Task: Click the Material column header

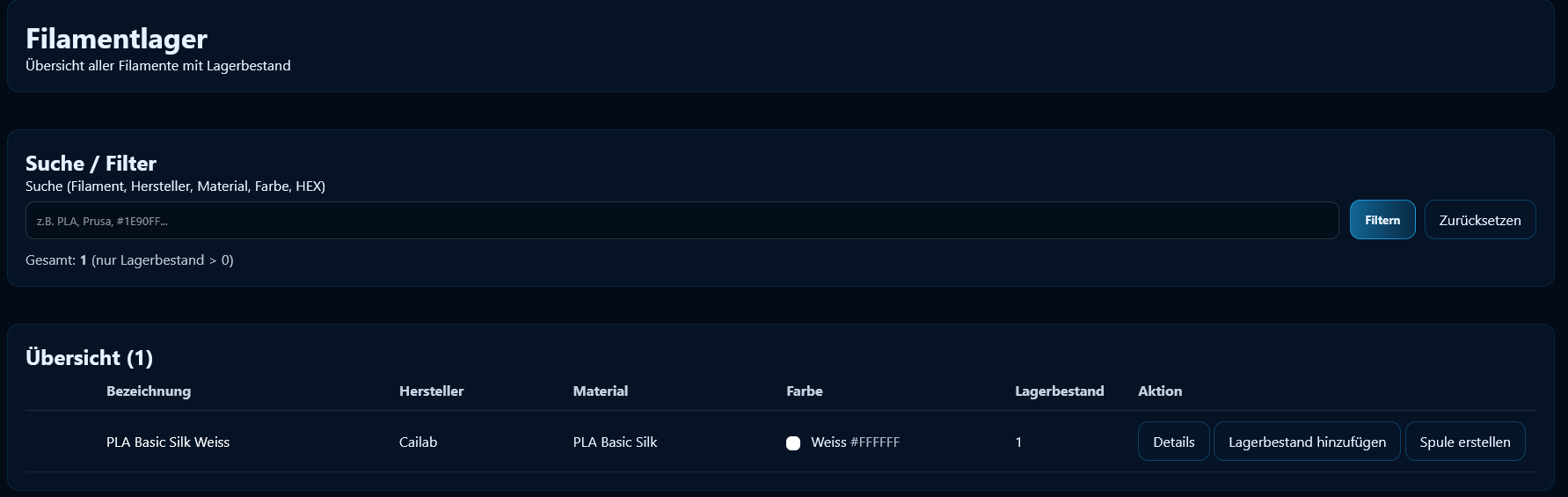Action: pos(601,391)
